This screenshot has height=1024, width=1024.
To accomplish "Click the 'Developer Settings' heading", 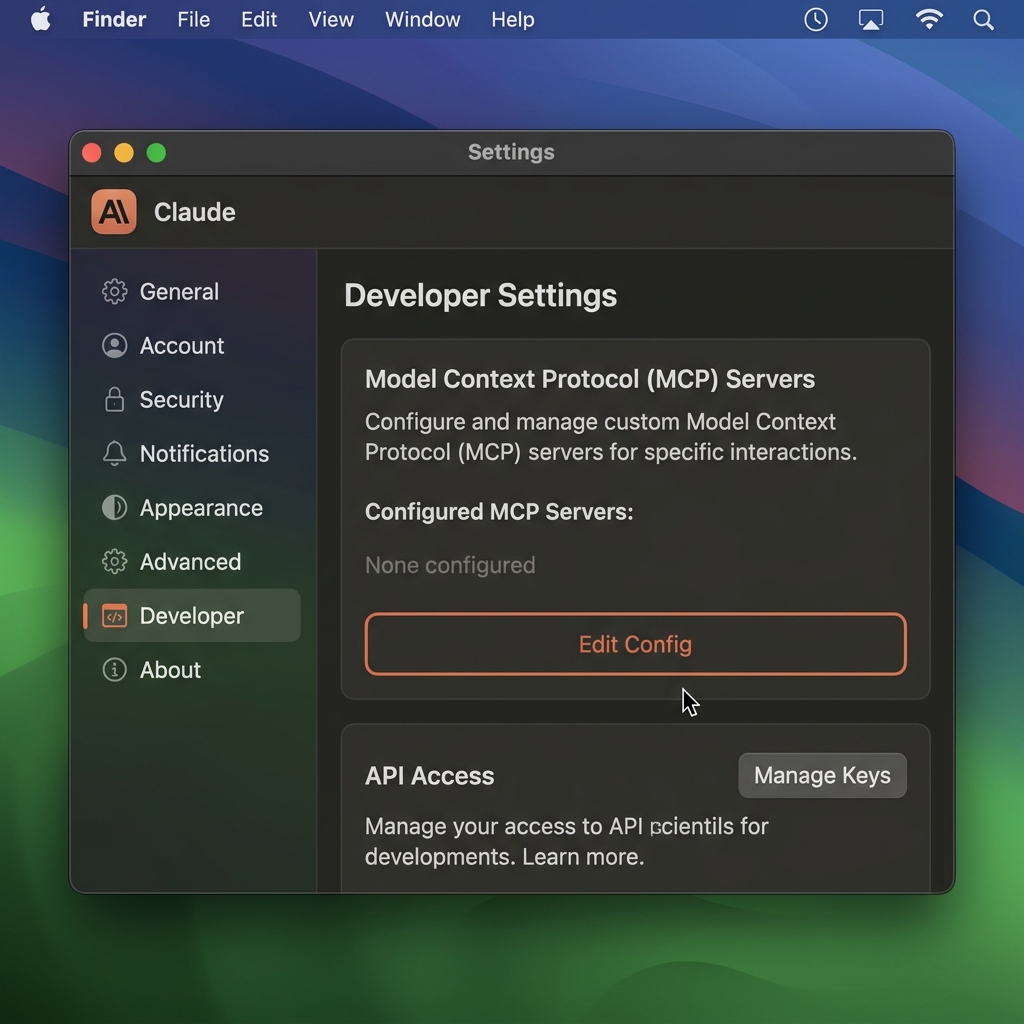I will [x=480, y=295].
